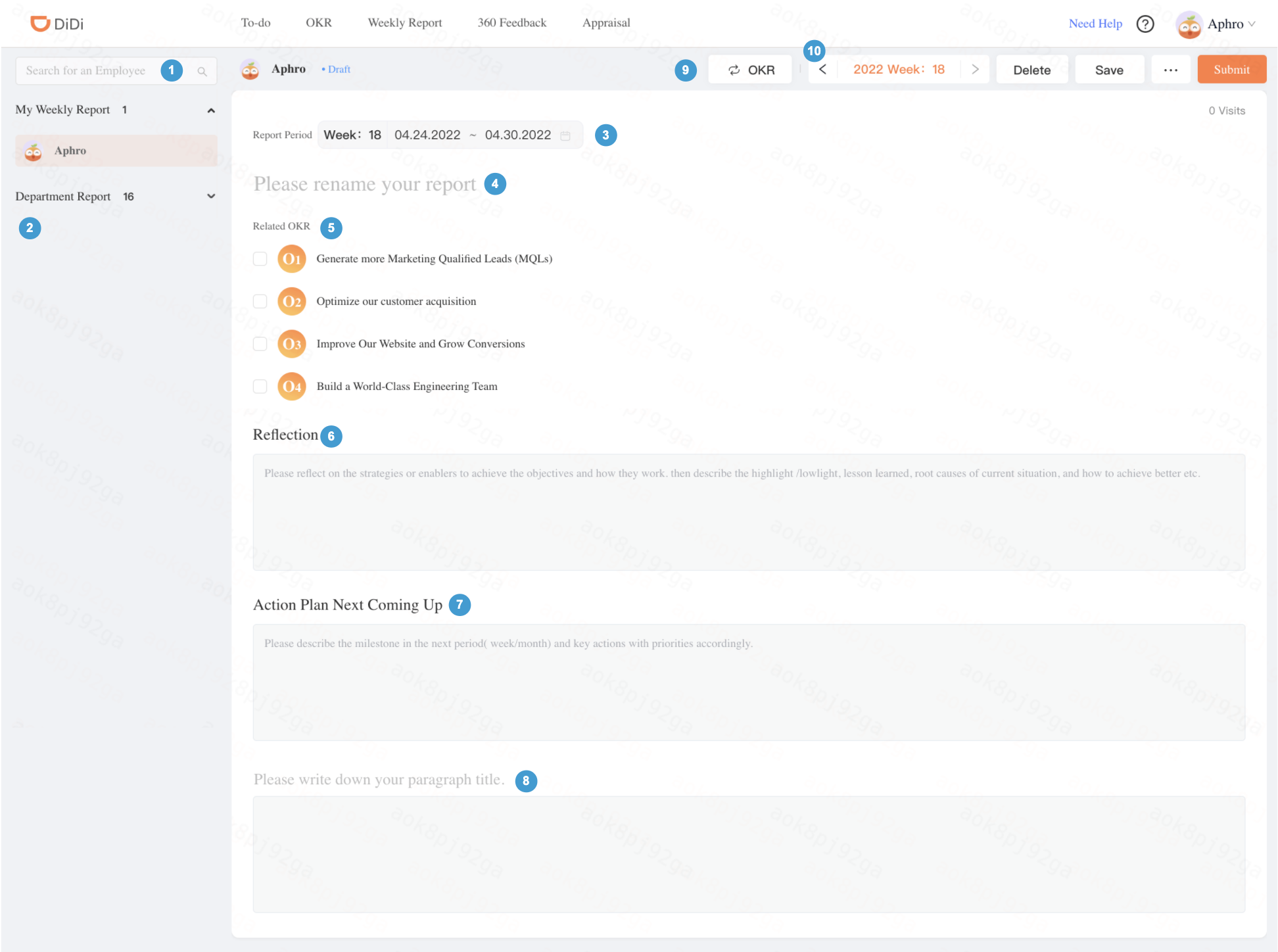Screen dimensions: 1278x952
Task: Open the To-do tab
Action: click(256, 22)
